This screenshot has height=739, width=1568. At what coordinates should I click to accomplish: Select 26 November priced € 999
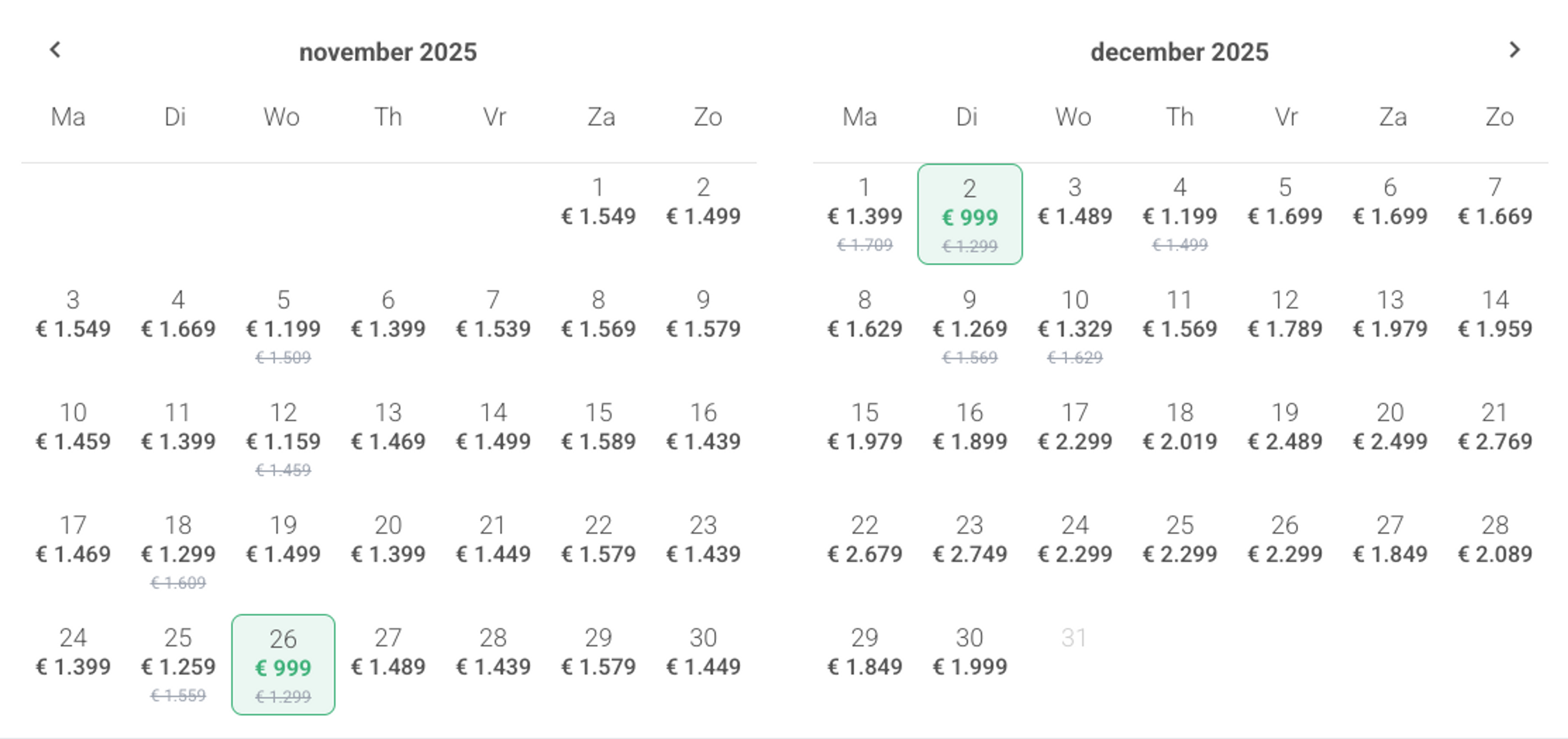click(x=283, y=665)
